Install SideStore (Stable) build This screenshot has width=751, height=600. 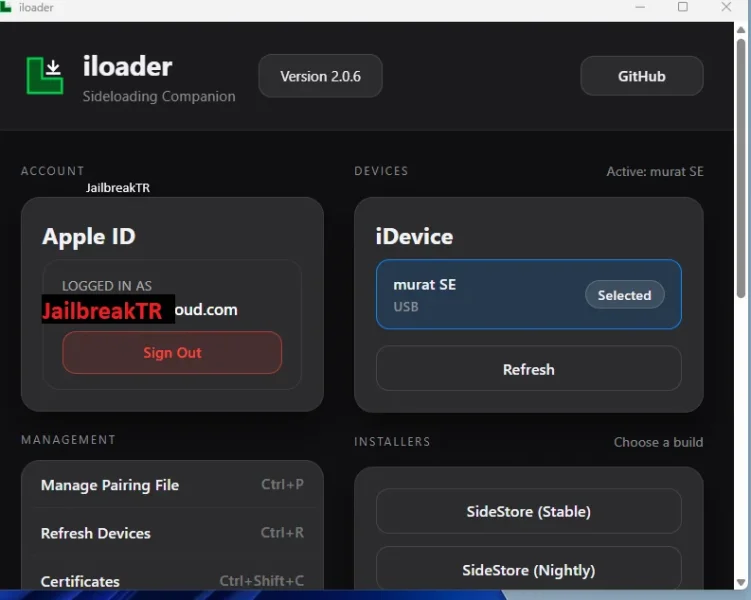point(528,511)
